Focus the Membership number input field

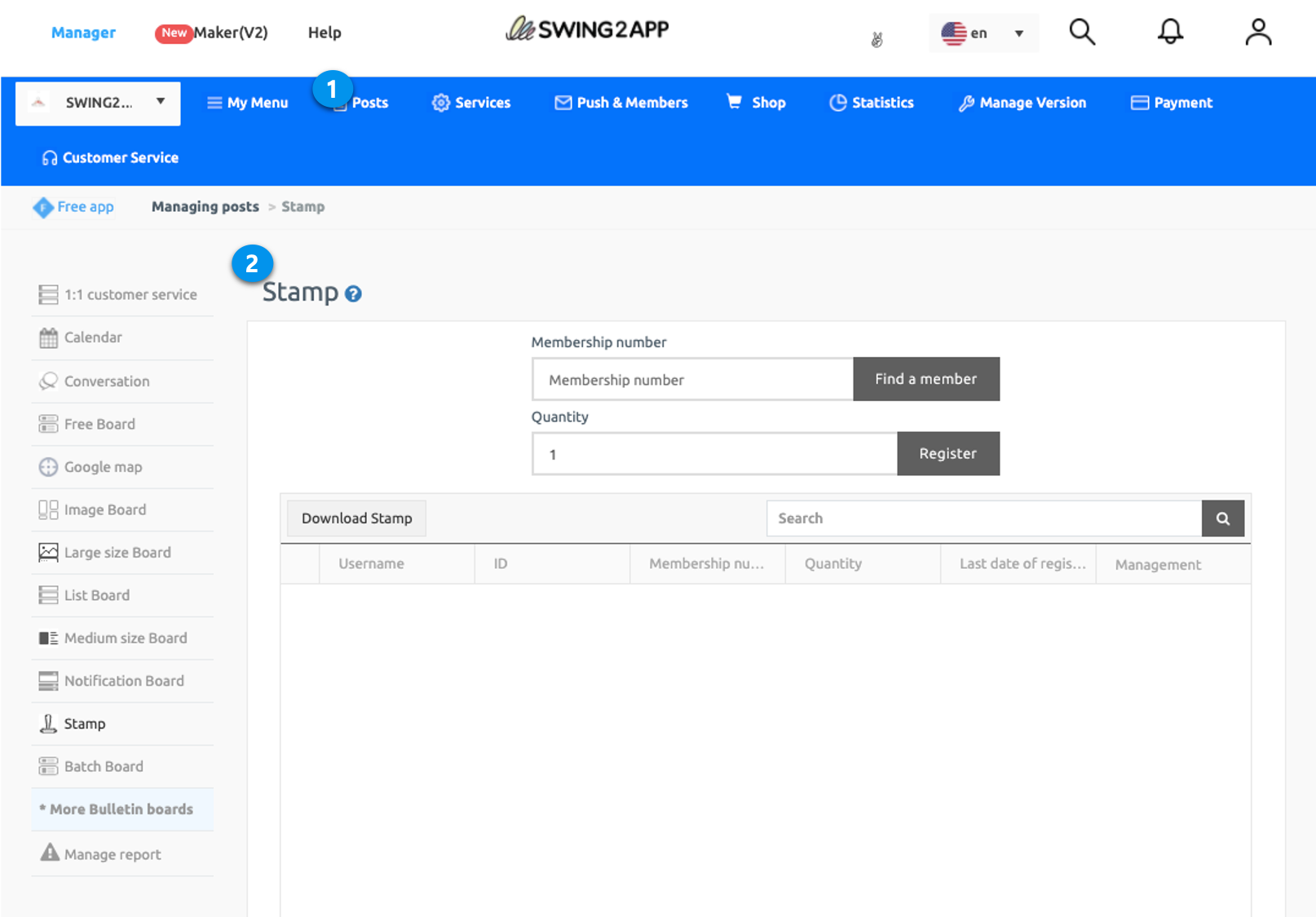coord(692,380)
